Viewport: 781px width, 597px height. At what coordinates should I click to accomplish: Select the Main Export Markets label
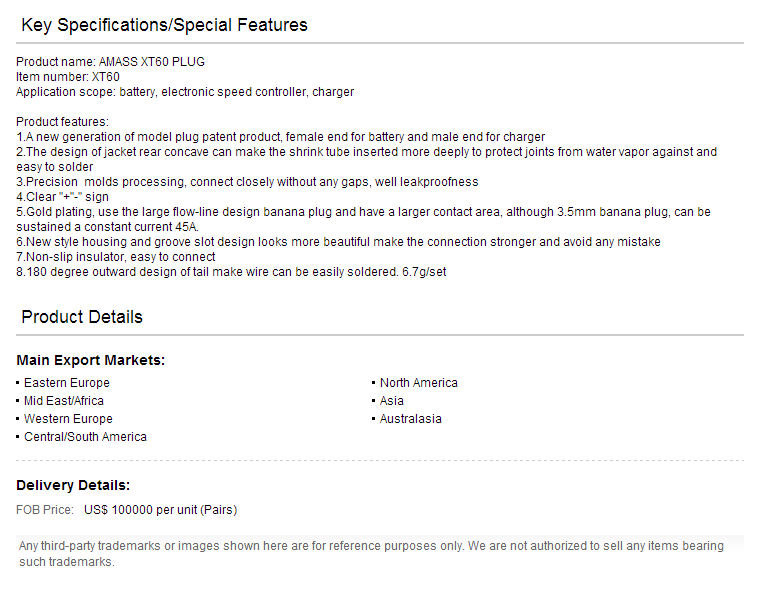[x=90, y=360]
